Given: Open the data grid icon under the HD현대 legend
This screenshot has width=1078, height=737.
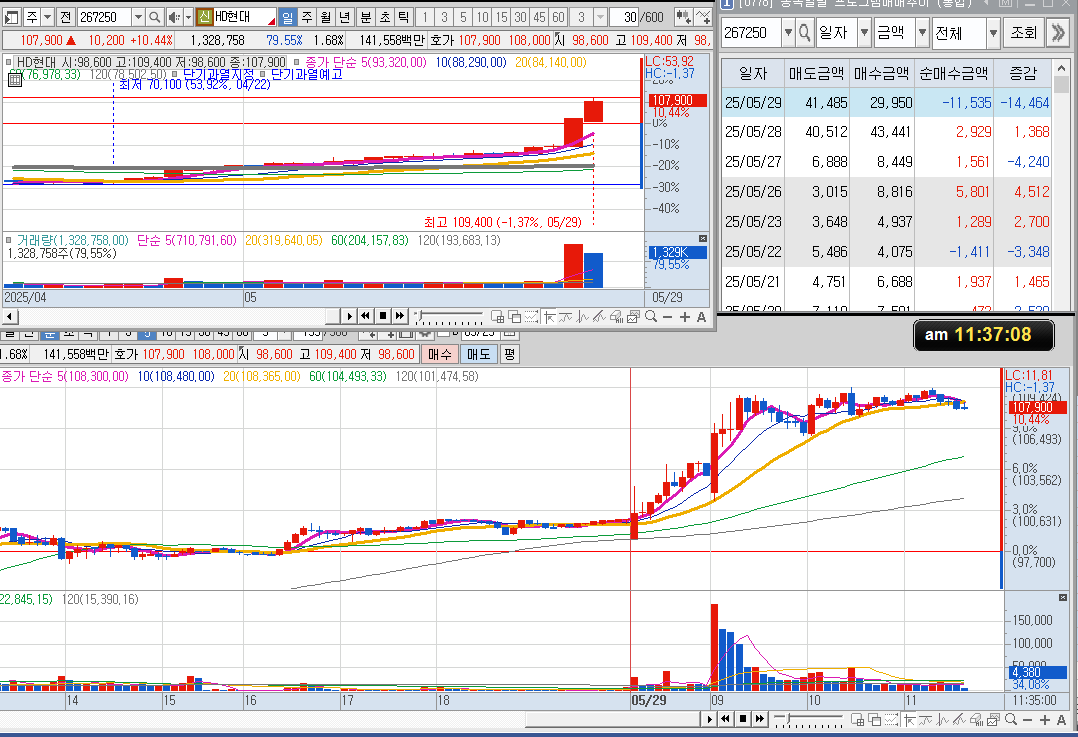Looking at the screenshot, I should pyautogui.click(x=14, y=80).
